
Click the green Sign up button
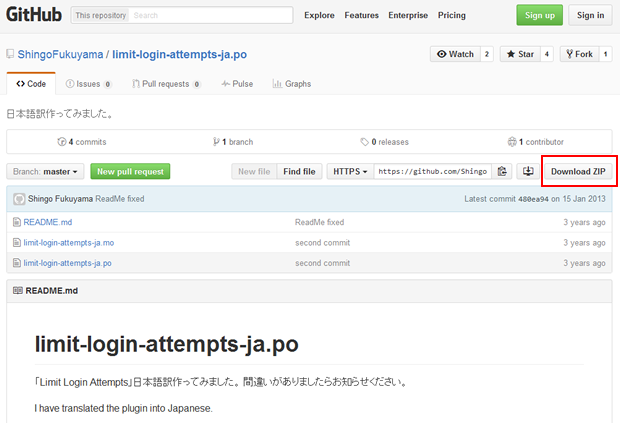pos(540,15)
